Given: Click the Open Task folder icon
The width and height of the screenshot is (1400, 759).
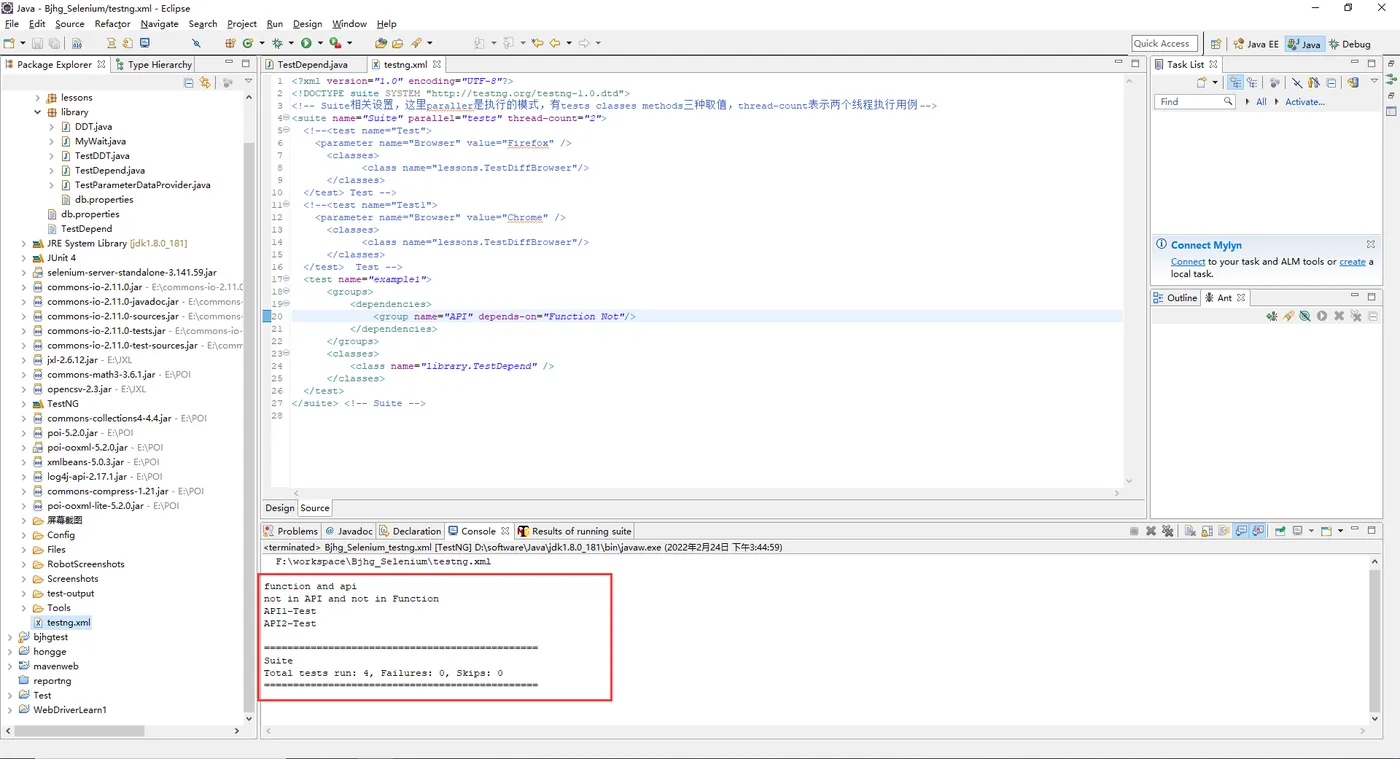Looking at the screenshot, I should point(397,43).
